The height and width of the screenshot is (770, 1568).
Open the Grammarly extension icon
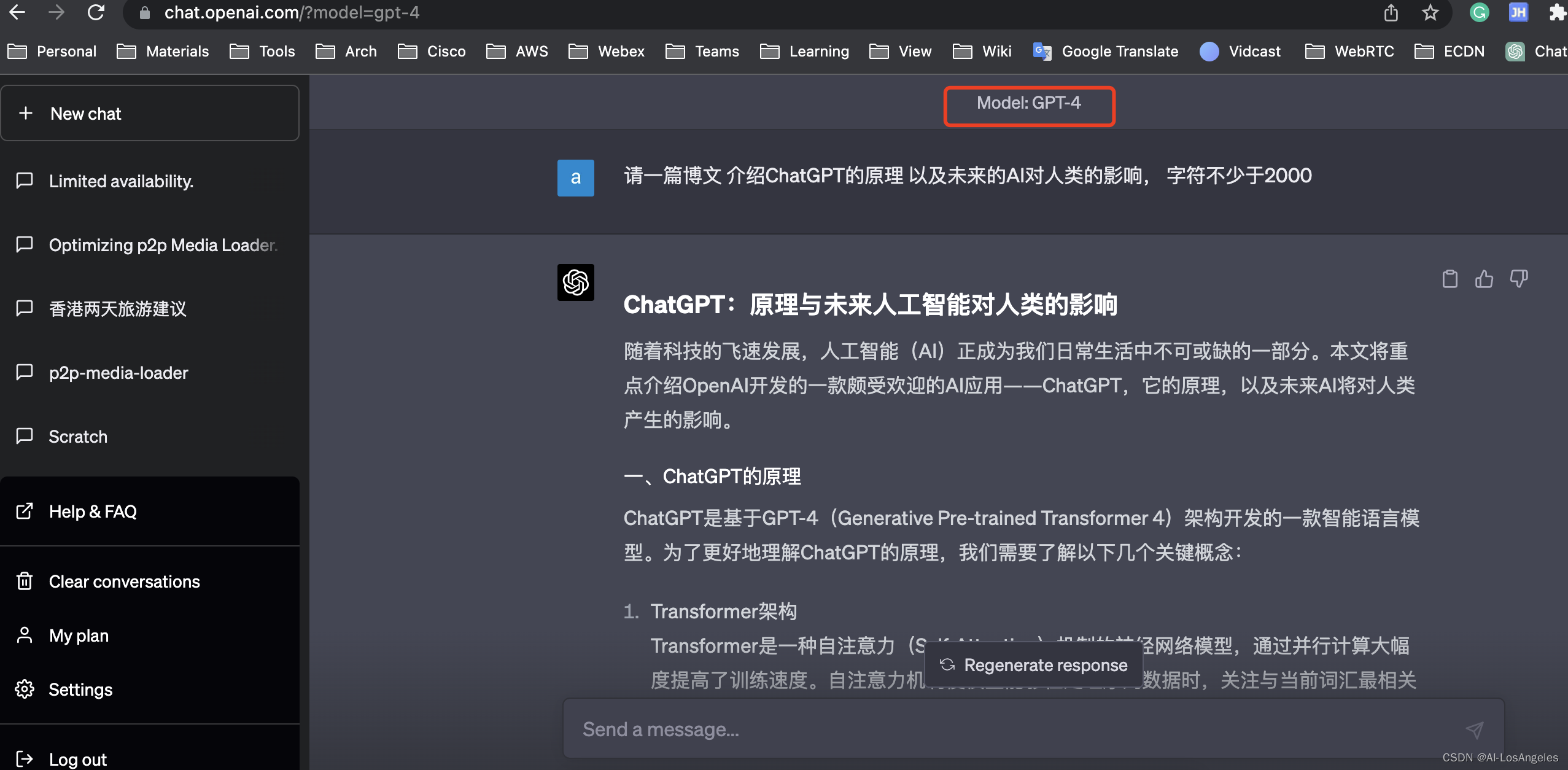tap(1480, 13)
